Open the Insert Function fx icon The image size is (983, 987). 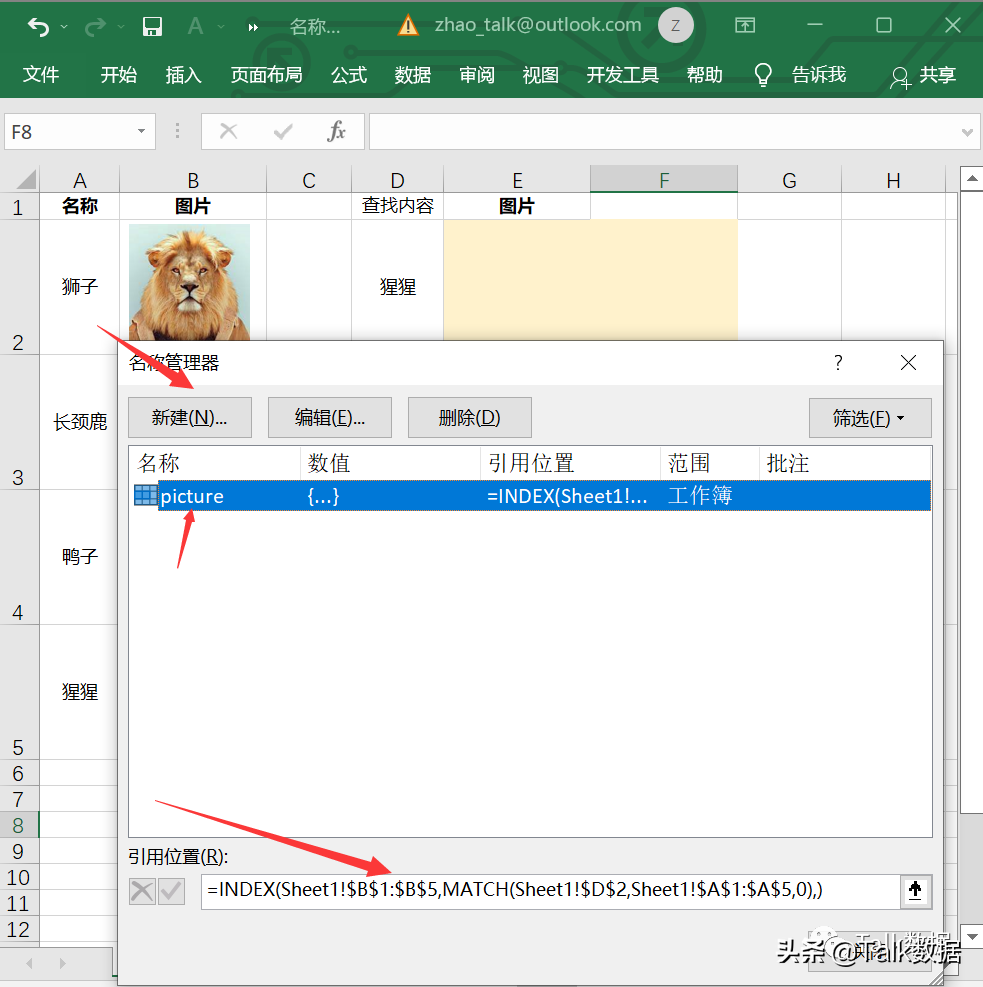pyautogui.click(x=337, y=132)
